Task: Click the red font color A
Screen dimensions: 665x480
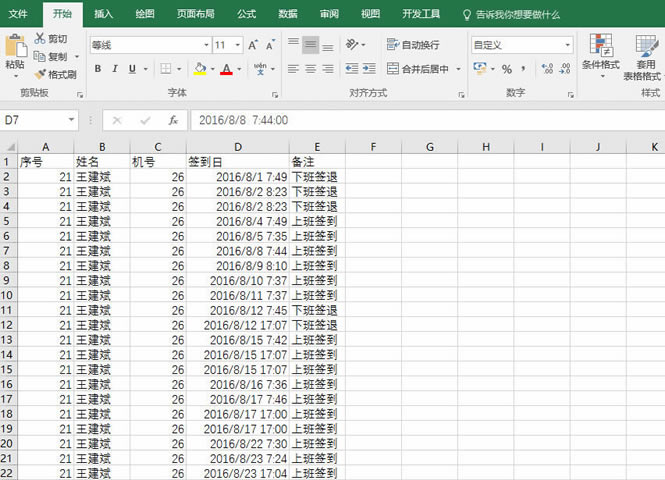Action: click(226, 69)
